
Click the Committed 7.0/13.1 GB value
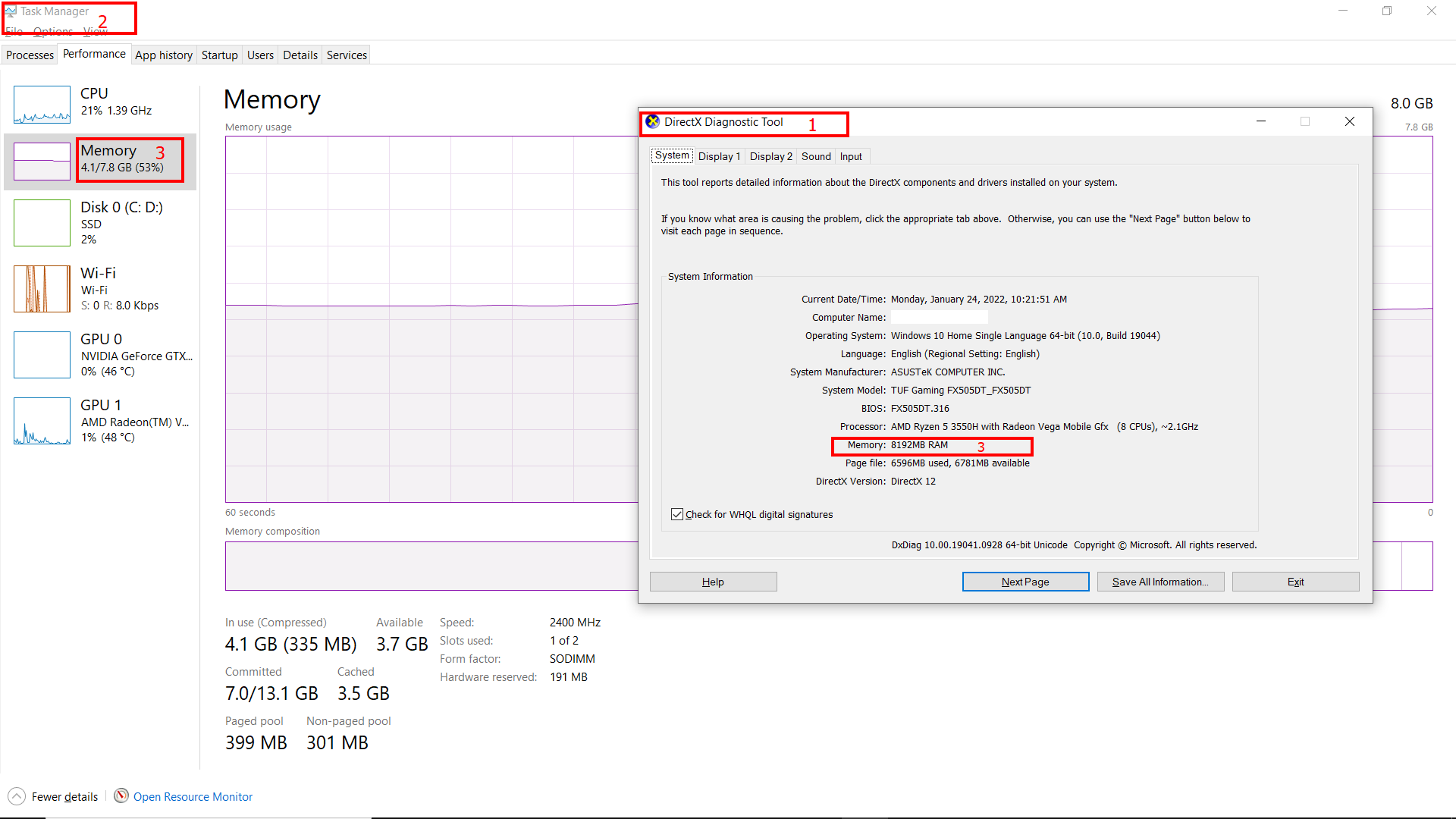click(271, 694)
